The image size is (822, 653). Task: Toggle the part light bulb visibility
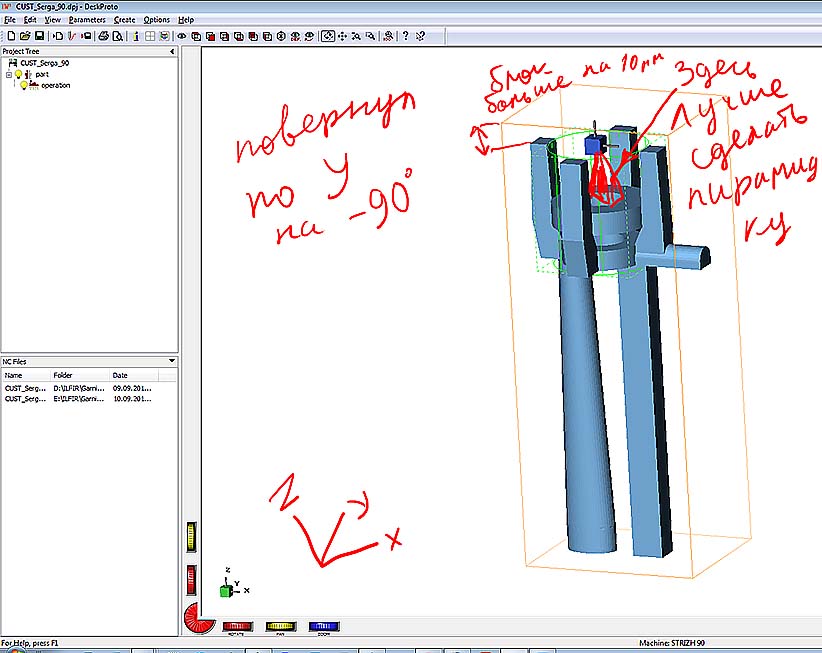point(19,74)
